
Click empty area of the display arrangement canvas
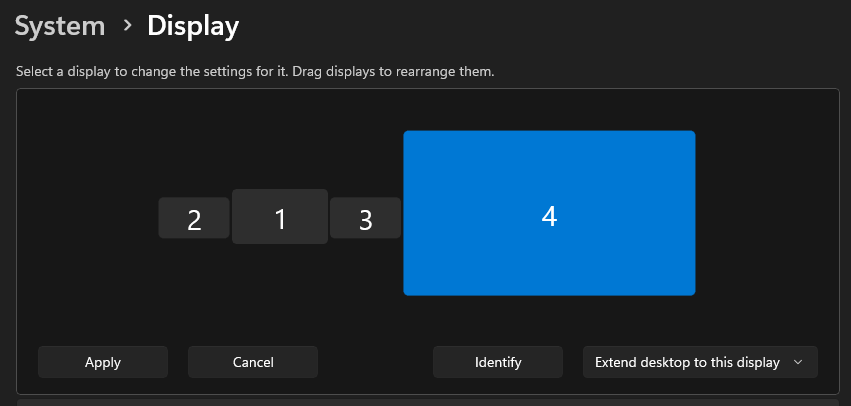click(x=765, y=217)
